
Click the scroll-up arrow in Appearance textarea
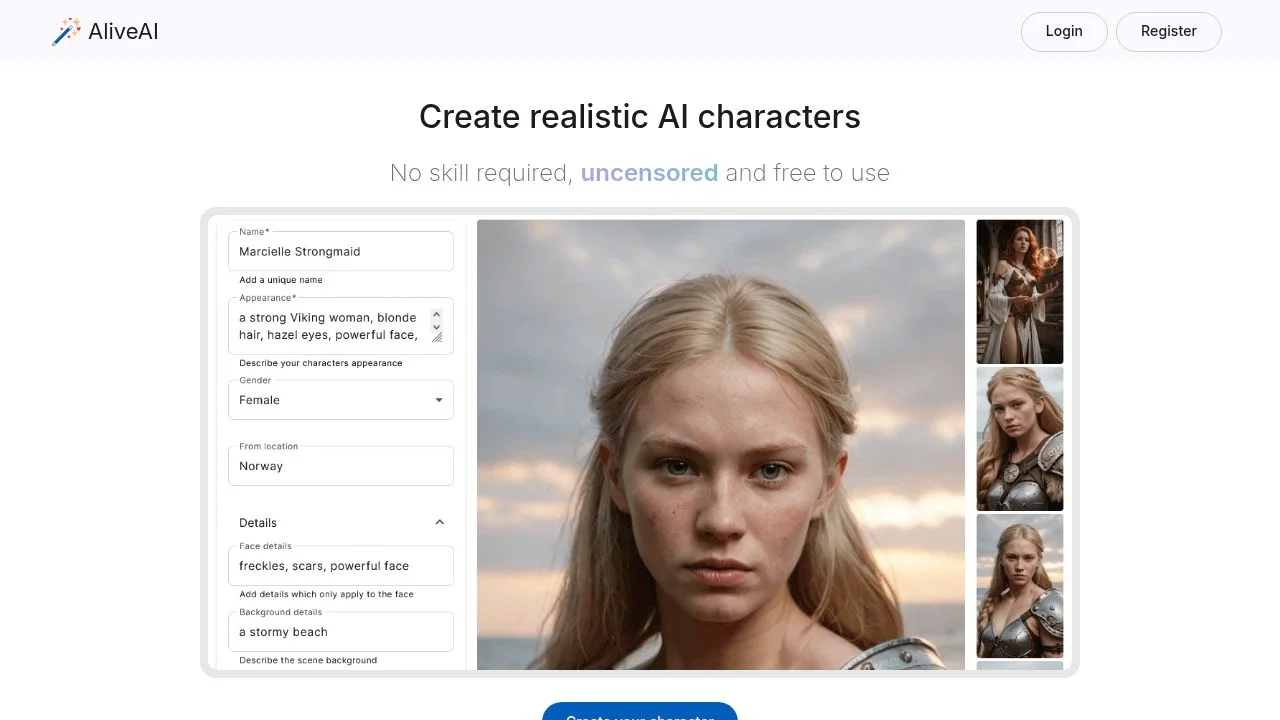(x=437, y=313)
